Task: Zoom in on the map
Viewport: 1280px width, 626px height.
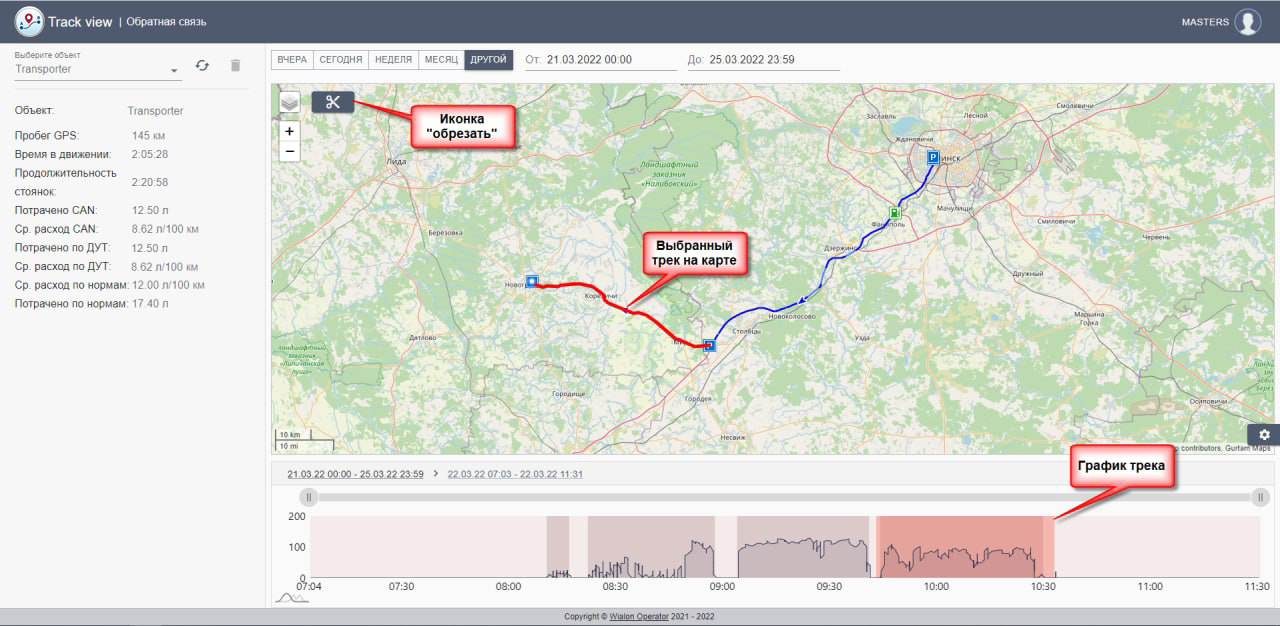Action: click(289, 131)
